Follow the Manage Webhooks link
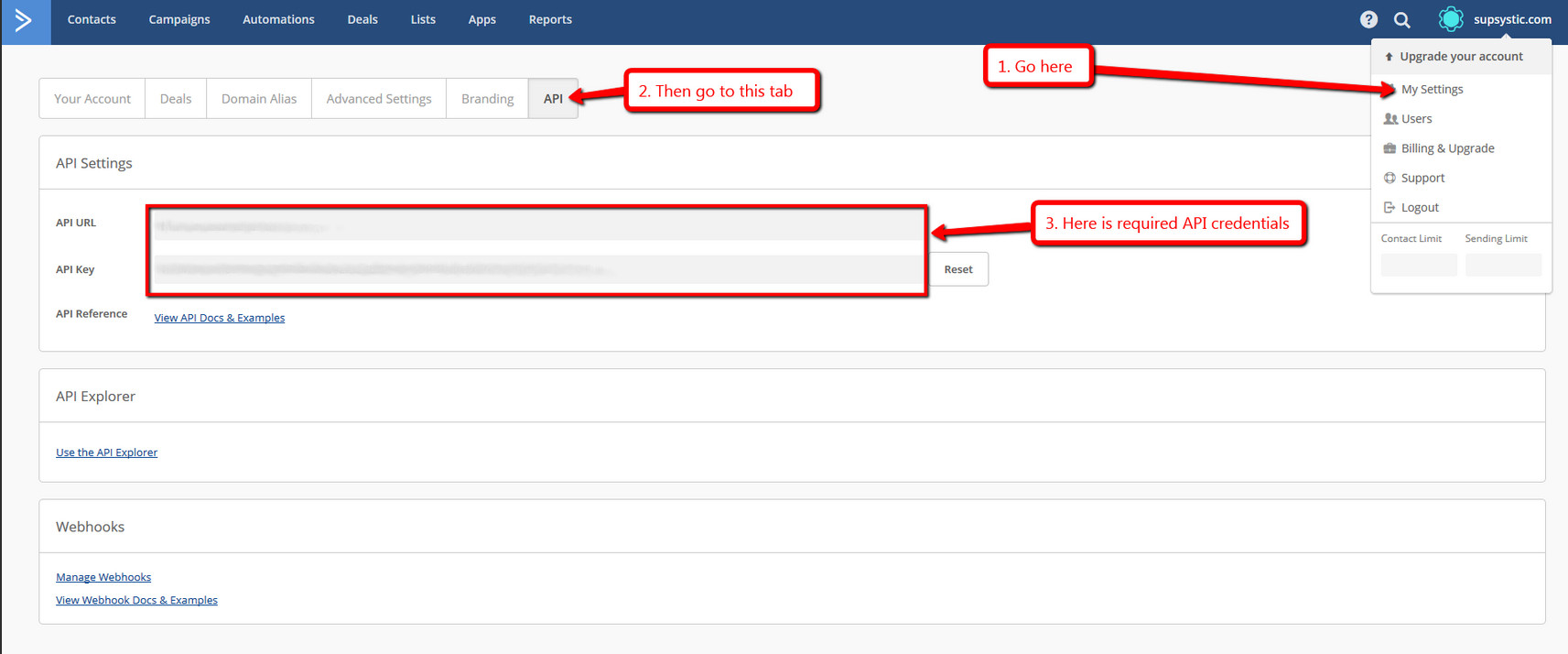This screenshot has width=1568, height=654. (x=103, y=577)
